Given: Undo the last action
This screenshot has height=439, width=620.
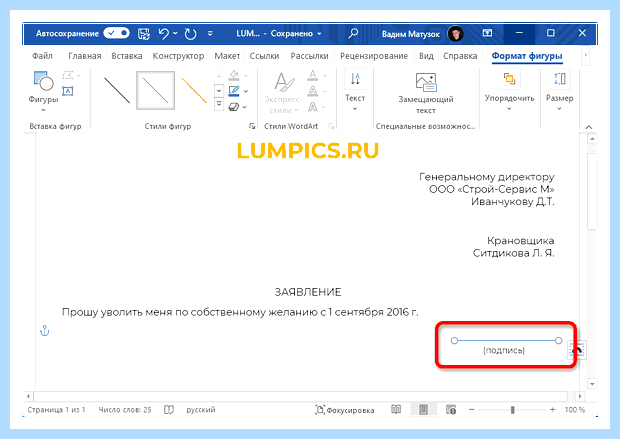Looking at the screenshot, I should point(163,34).
